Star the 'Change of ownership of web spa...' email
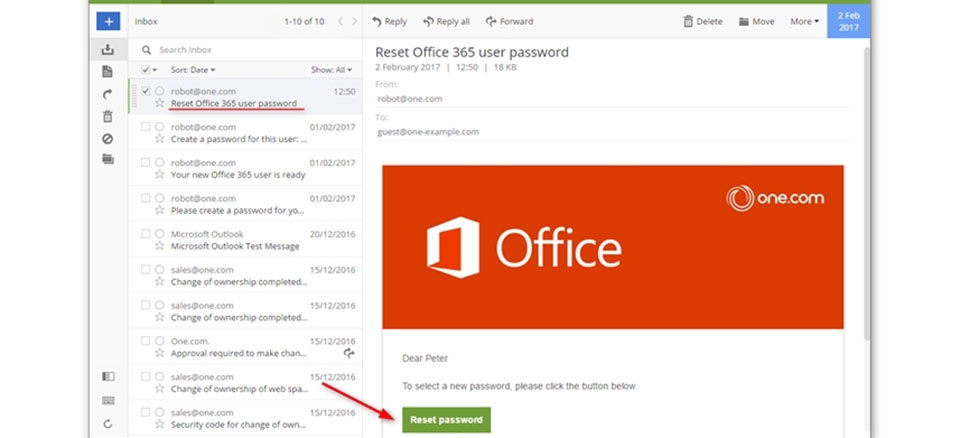 160,388
